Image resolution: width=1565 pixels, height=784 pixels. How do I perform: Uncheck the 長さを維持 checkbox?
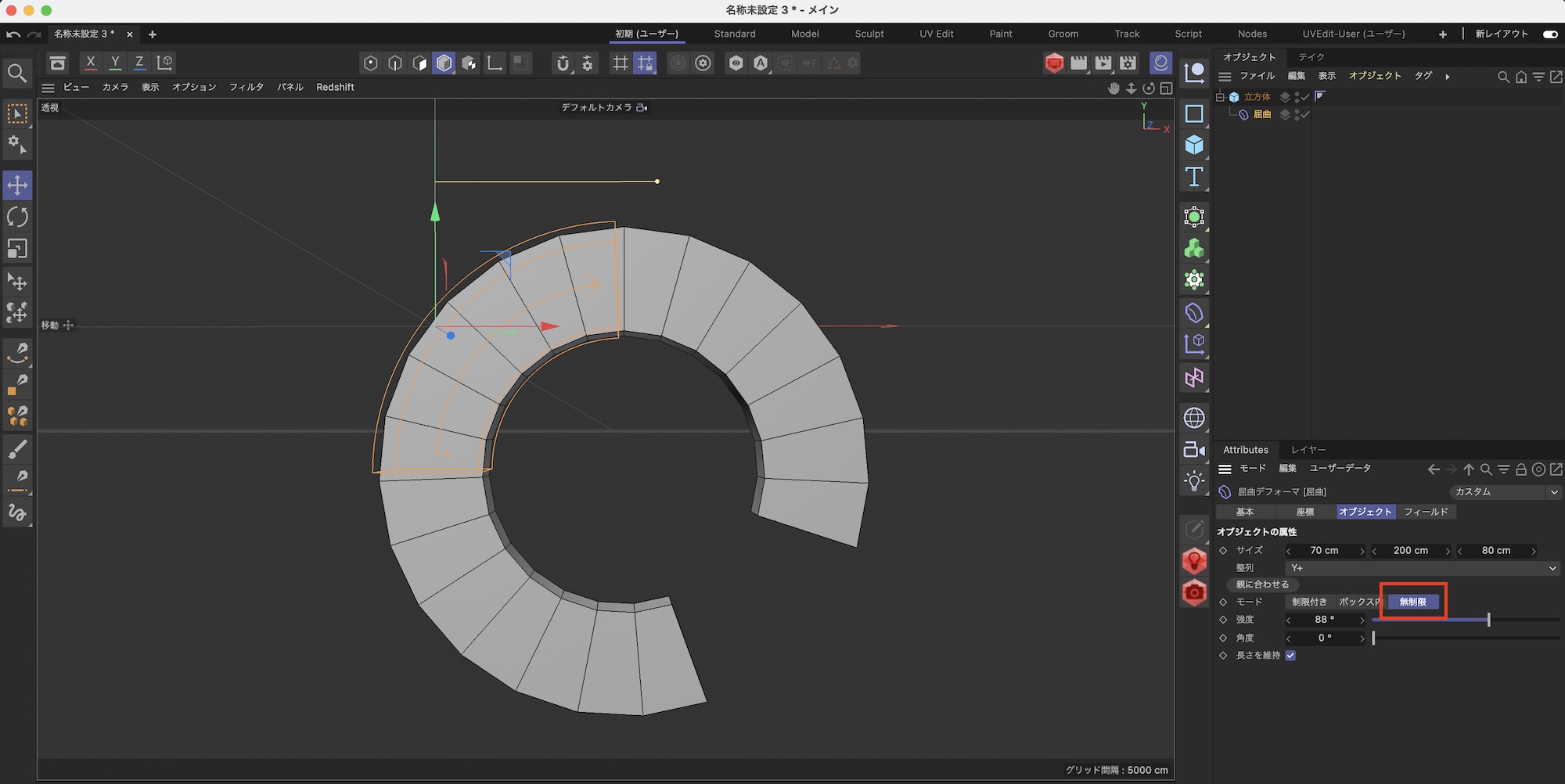tap(1290, 656)
